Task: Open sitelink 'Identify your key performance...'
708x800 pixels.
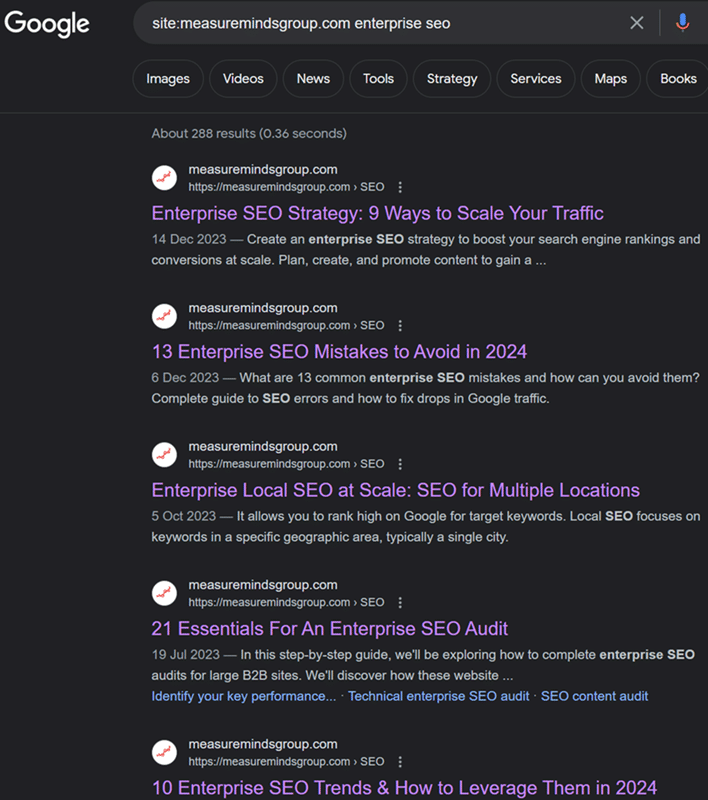Action: [x=244, y=696]
